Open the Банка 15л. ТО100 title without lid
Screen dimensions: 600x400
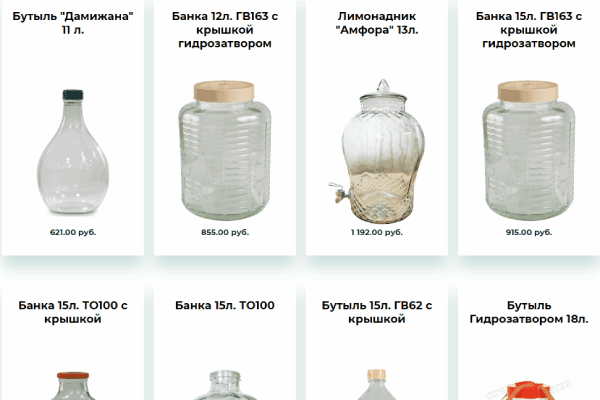225,305
